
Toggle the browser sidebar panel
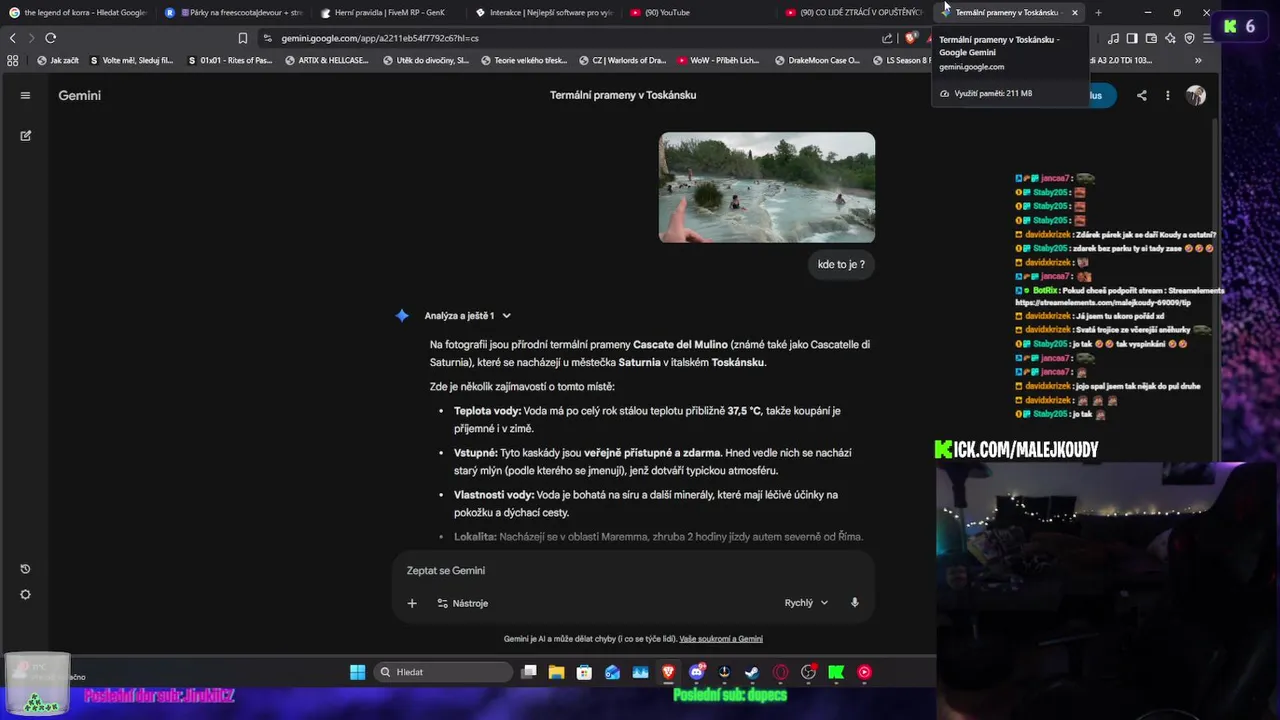click(1132, 38)
